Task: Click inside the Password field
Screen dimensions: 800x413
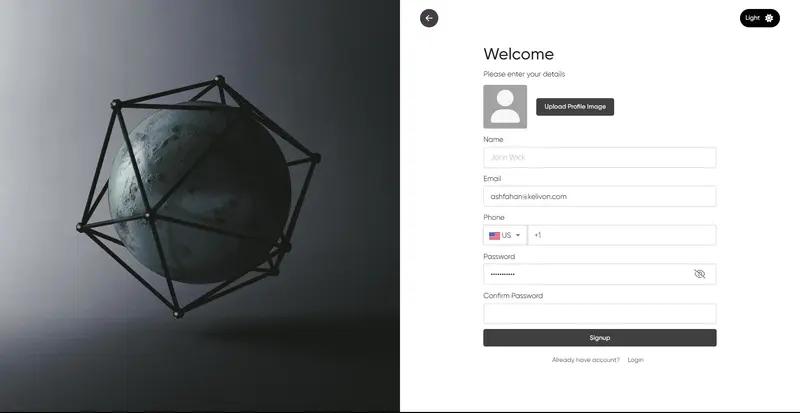Action: [x=587, y=274]
